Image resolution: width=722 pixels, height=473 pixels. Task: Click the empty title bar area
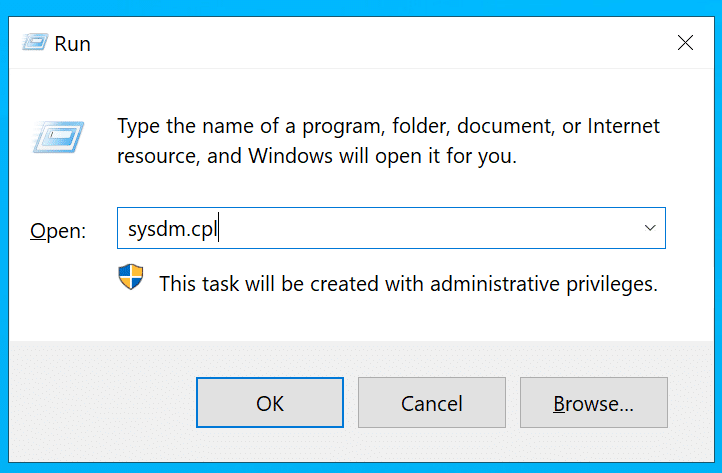[x=380, y=44]
